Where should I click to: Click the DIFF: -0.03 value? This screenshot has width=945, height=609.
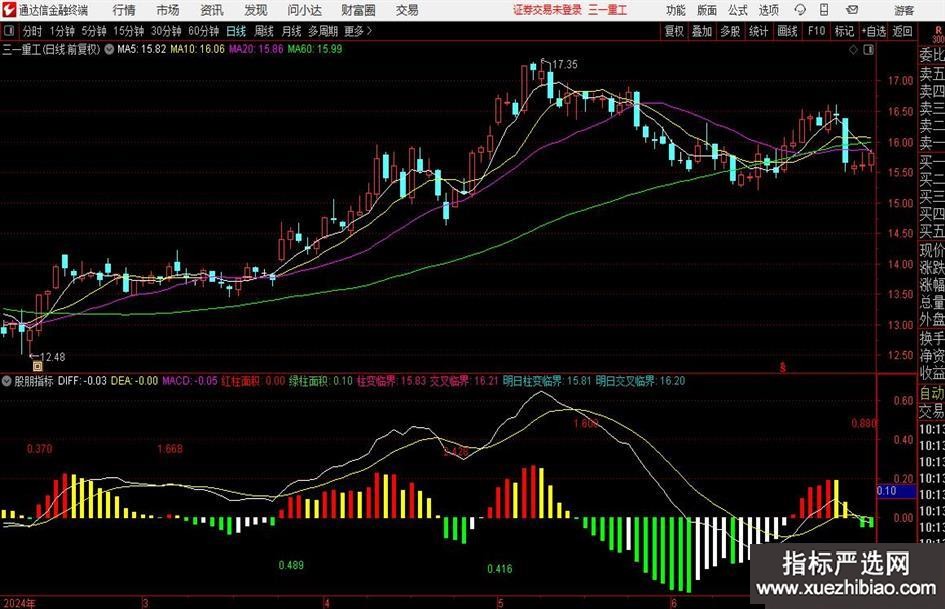point(83,381)
